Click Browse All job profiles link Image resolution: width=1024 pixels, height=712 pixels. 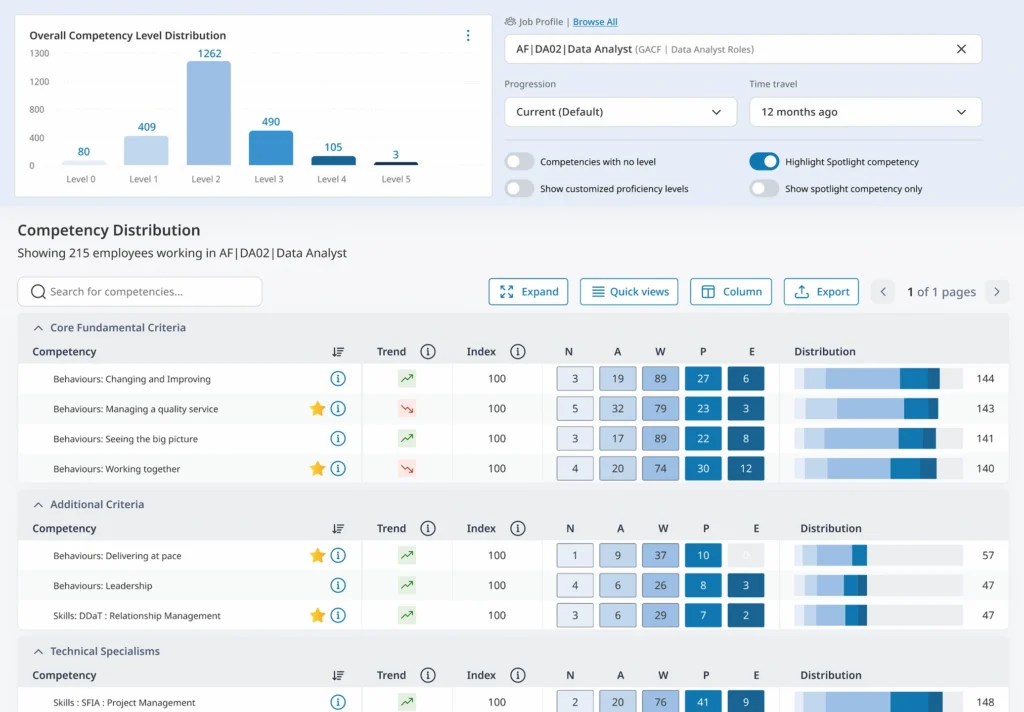pos(595,22)
